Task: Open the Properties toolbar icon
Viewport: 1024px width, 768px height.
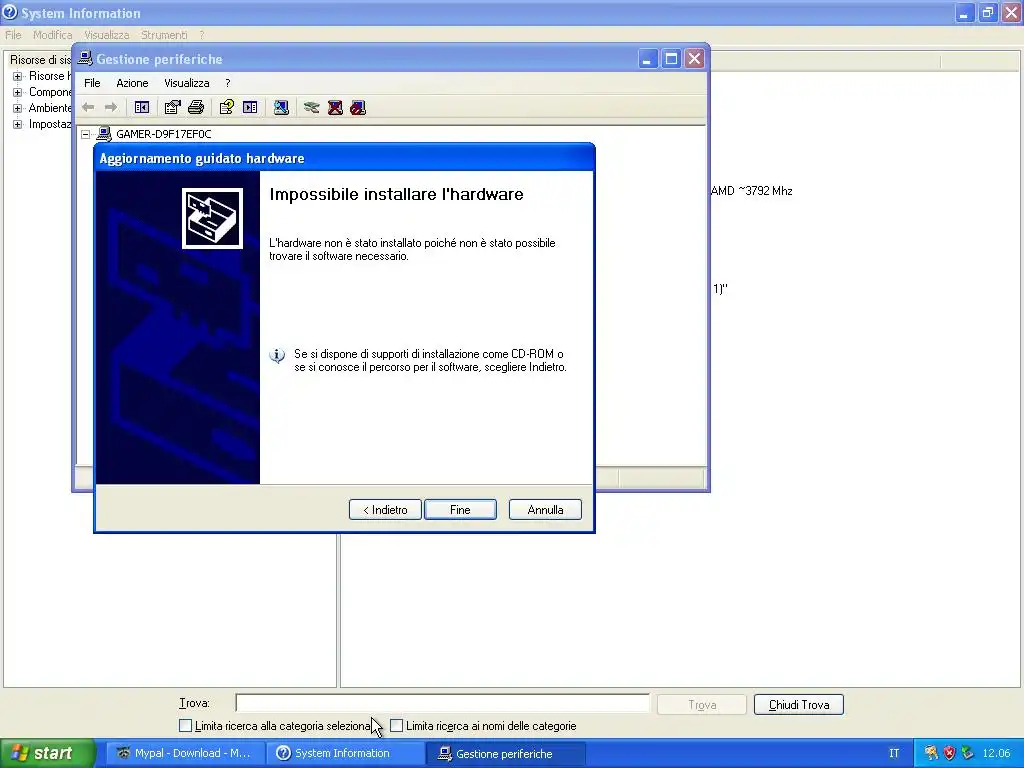Action: (x=172, y=107)
